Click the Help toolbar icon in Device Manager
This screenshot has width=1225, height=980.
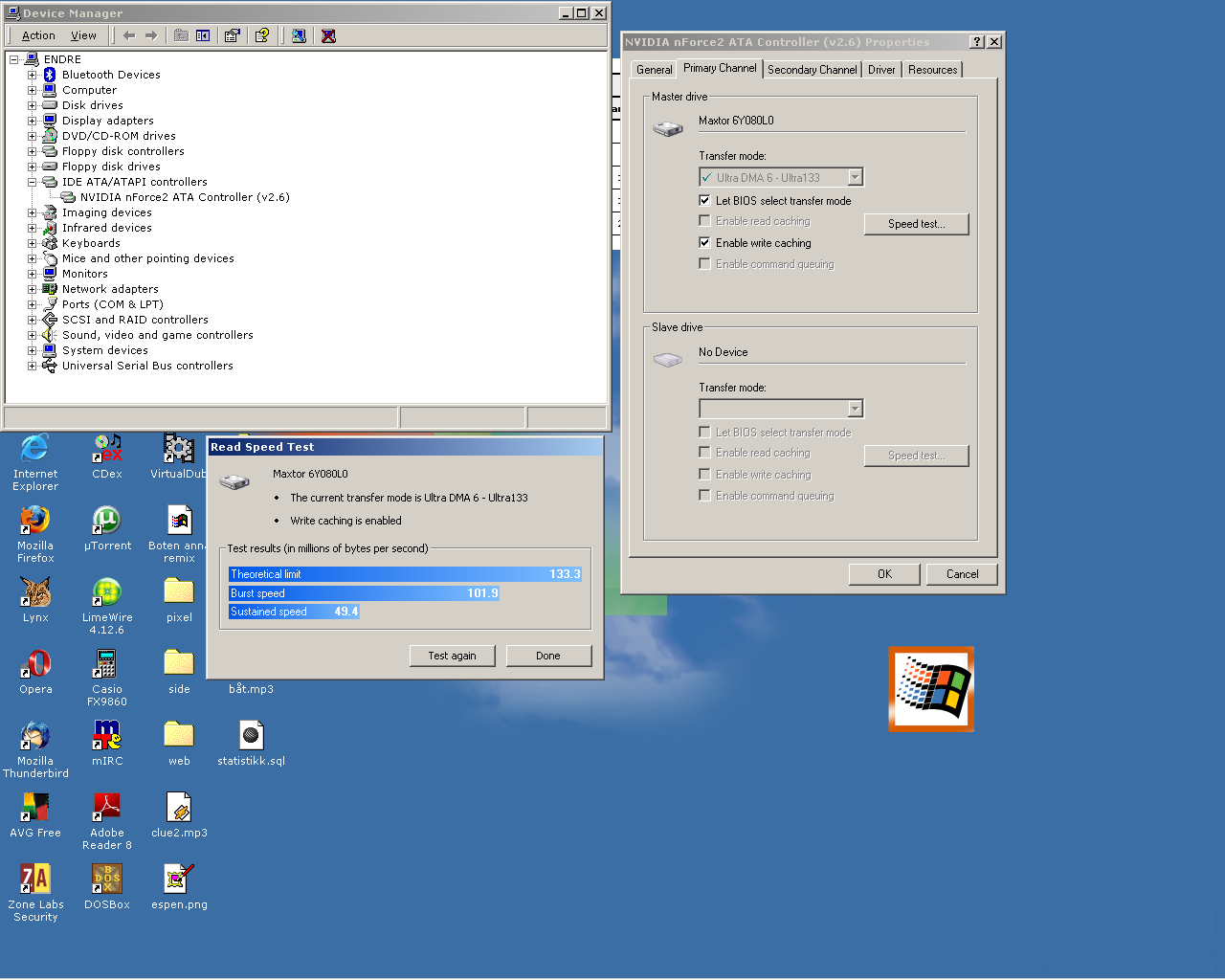[x=261, y=35]
